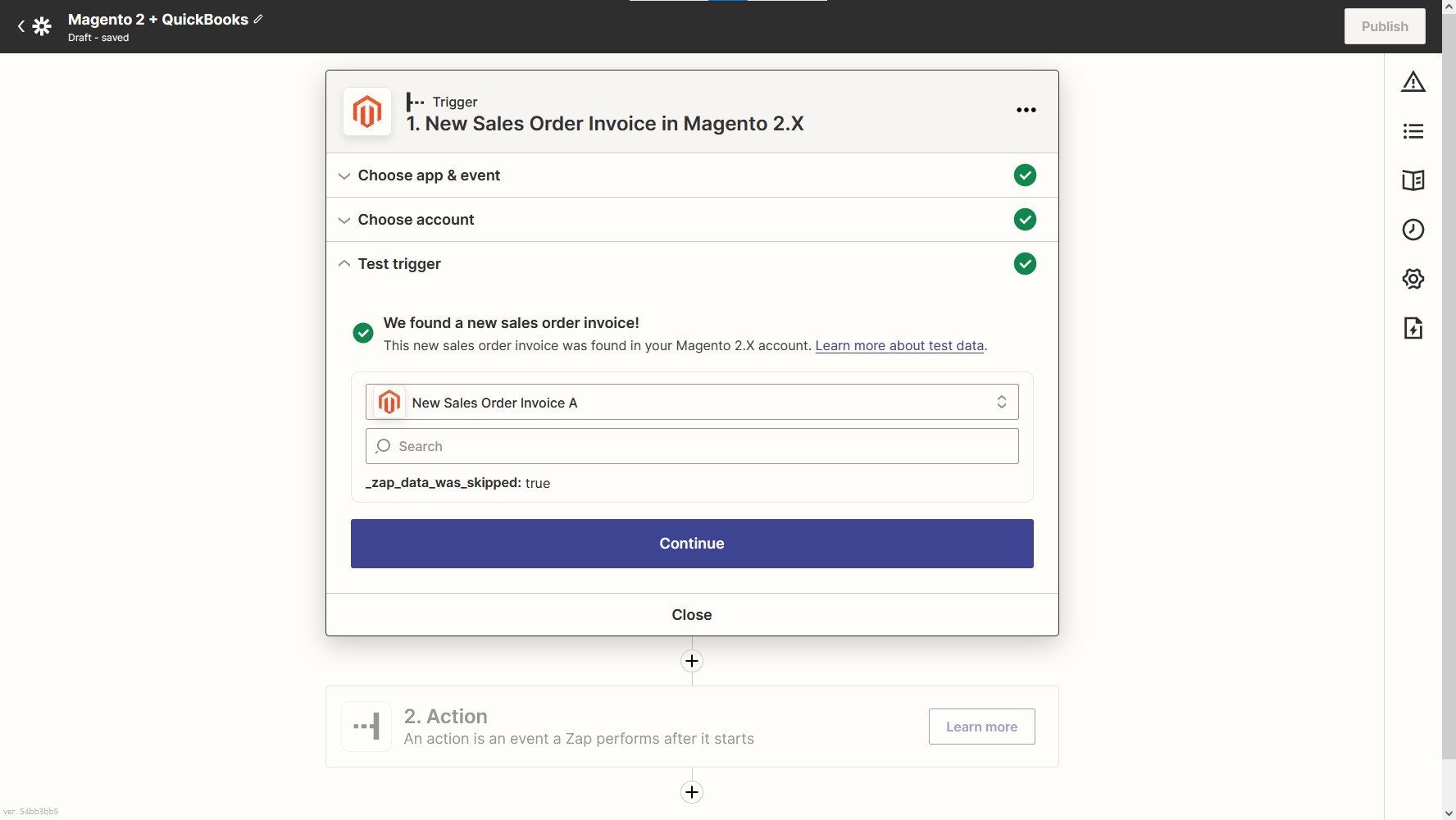Viewport: 1456px width, 820px height.
Task: Click the Publish button
Action: click(1385, 26)
